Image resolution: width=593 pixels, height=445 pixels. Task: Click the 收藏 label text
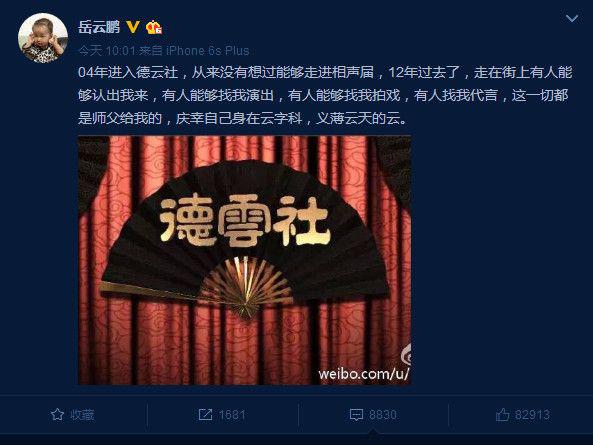coord(82,415)
